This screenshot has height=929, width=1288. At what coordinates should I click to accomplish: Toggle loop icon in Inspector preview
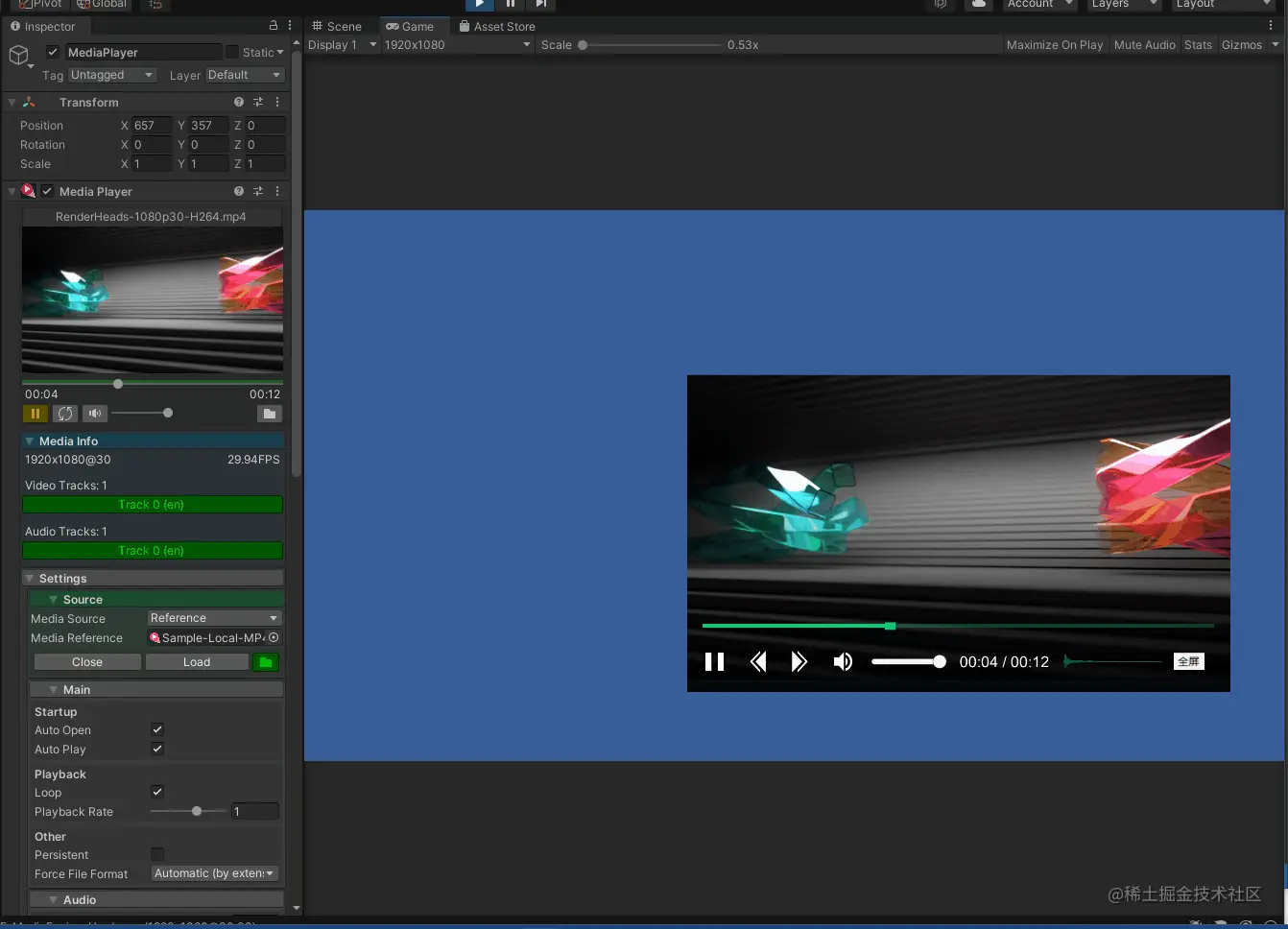click(x=65, y=414)
